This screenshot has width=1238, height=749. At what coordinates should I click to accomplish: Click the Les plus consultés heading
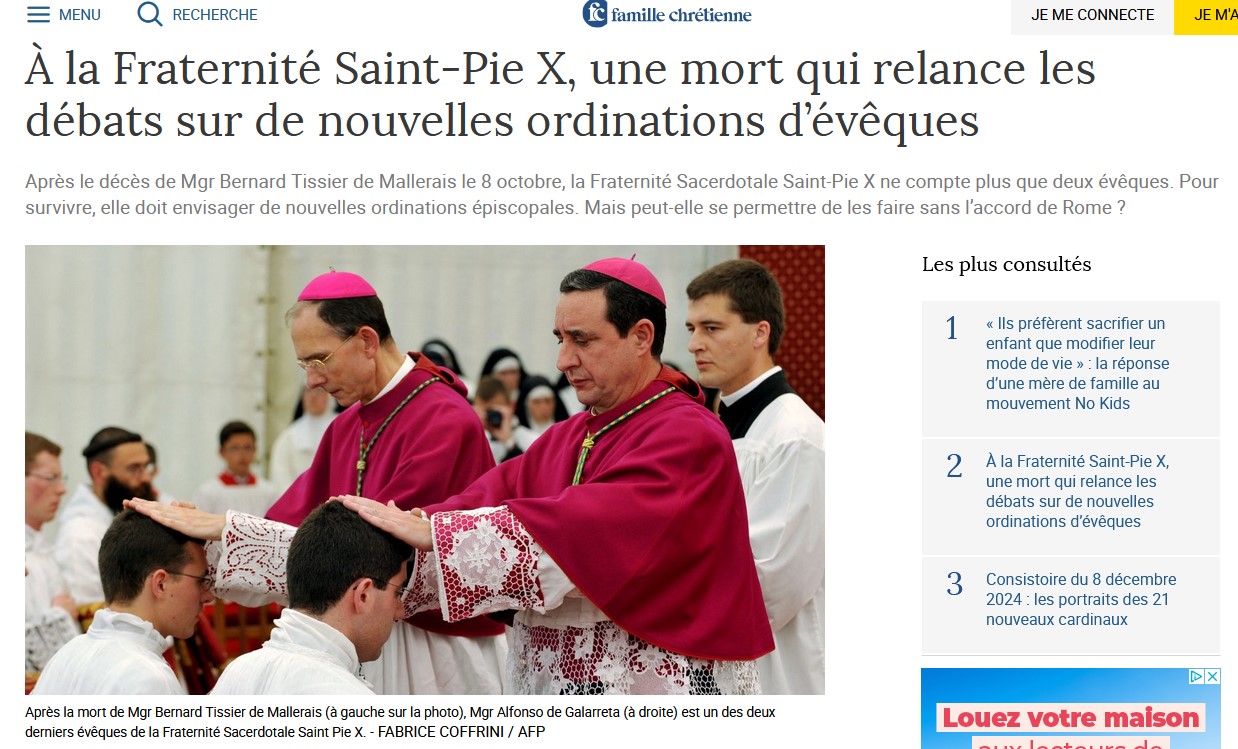1007,265
